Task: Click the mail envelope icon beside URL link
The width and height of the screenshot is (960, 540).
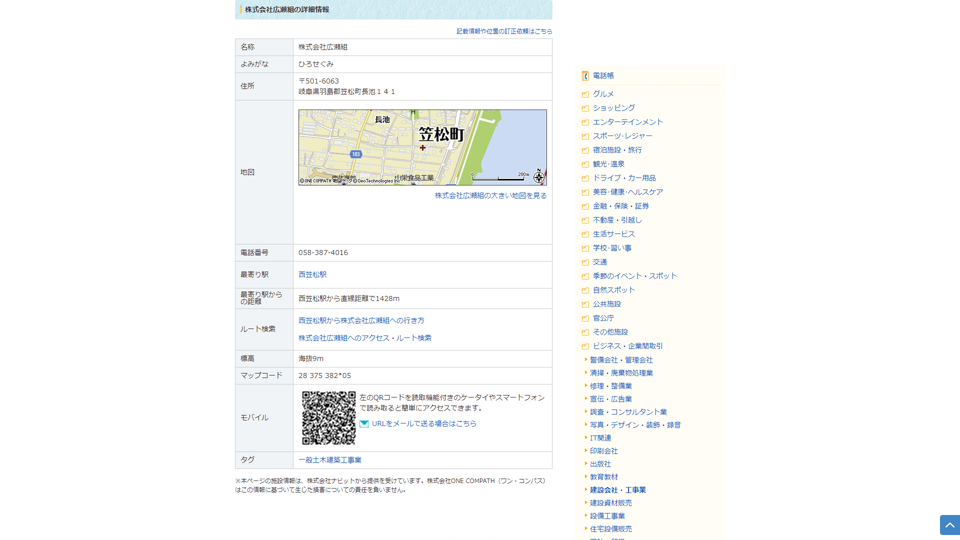Action: (364, 424)
